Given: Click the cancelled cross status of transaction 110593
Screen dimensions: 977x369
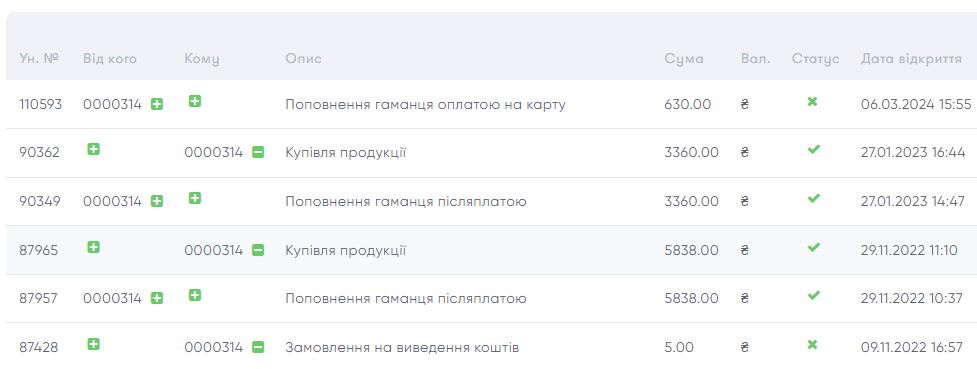Looking at the screenshot, I should [x=813, y=101].
